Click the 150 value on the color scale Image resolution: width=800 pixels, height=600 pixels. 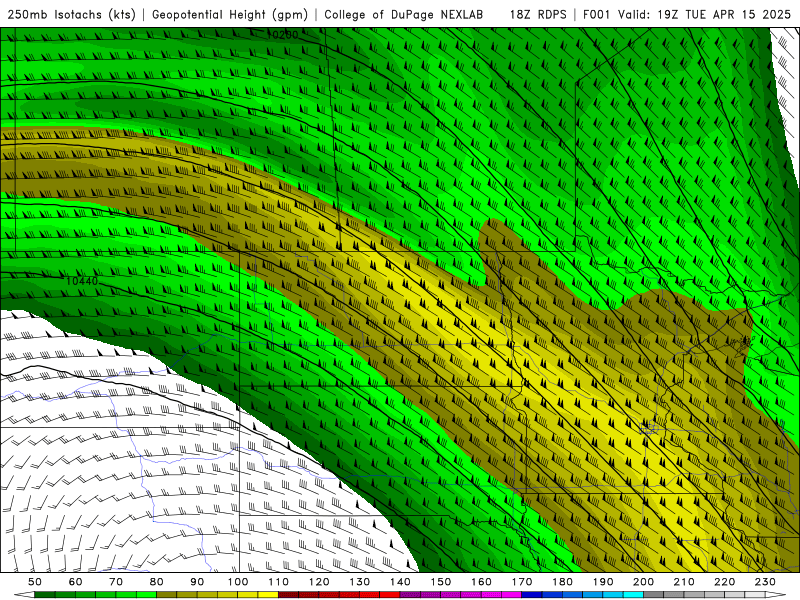[441, 582]
